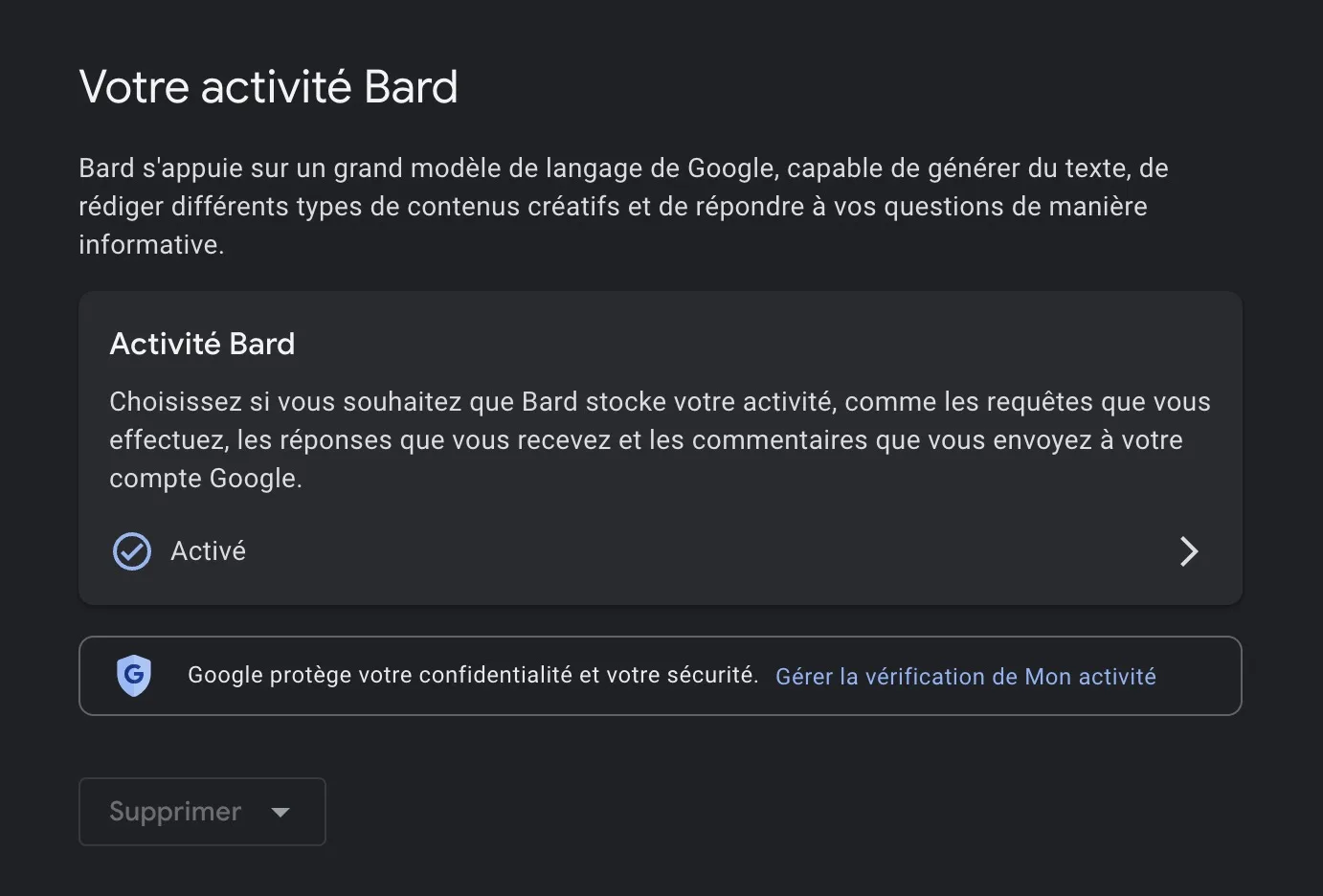The image size is (1323, 896).
Task: Open Gérer la vérification de Mon activité link
Action: 965,677
